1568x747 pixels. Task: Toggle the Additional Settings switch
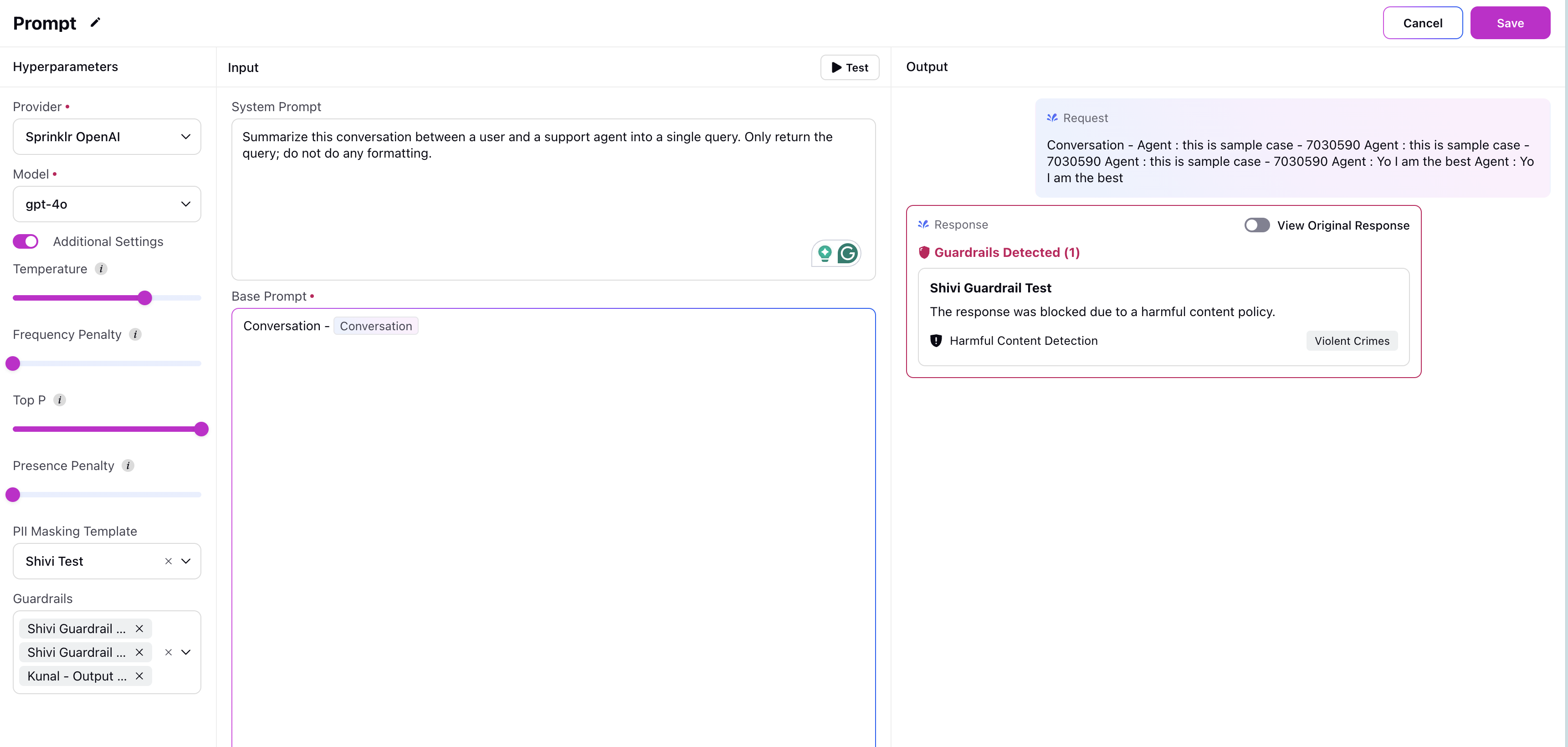pyautogui.click(x=26, y=242)
